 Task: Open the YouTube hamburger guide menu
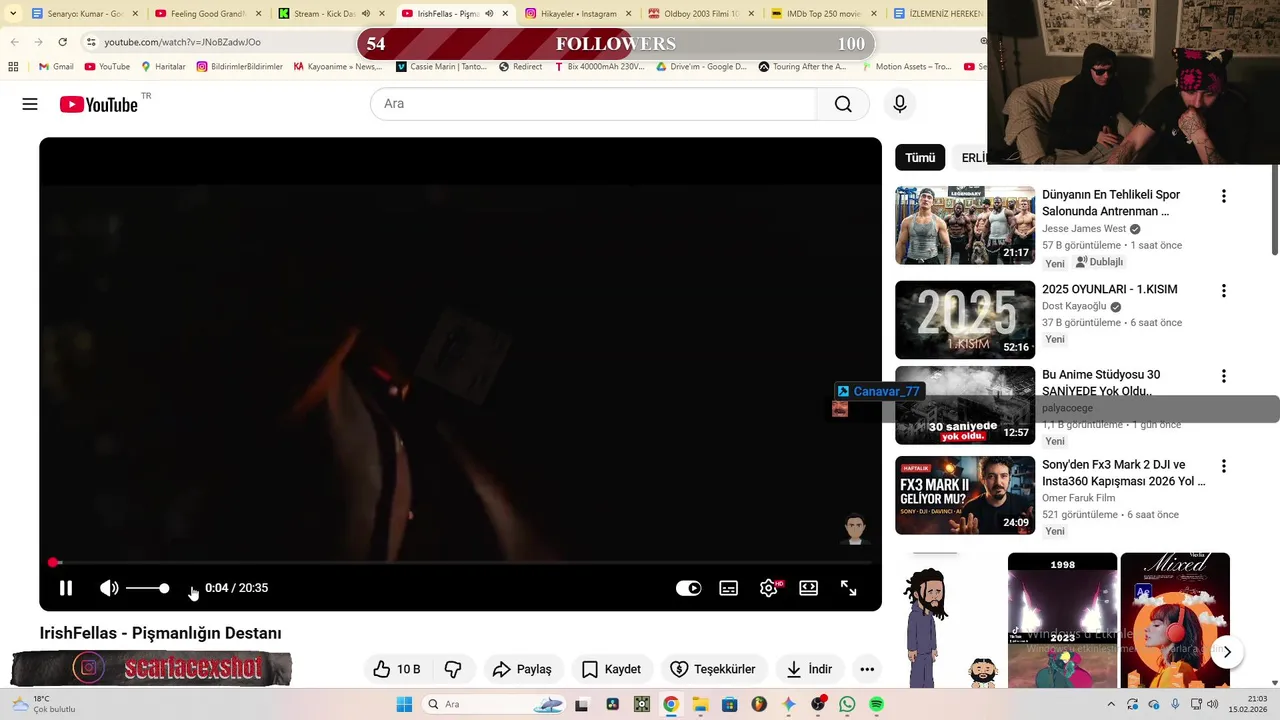[x=30, y=104]
